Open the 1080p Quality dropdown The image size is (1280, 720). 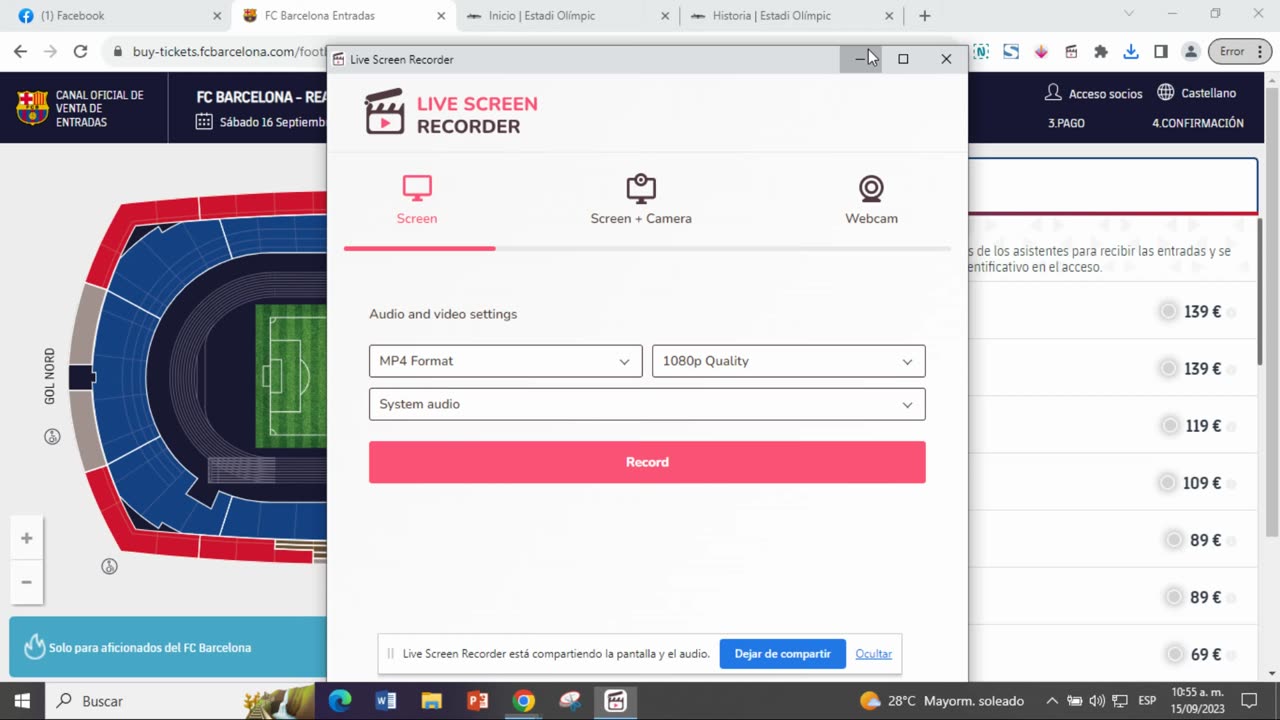[788, 361]
